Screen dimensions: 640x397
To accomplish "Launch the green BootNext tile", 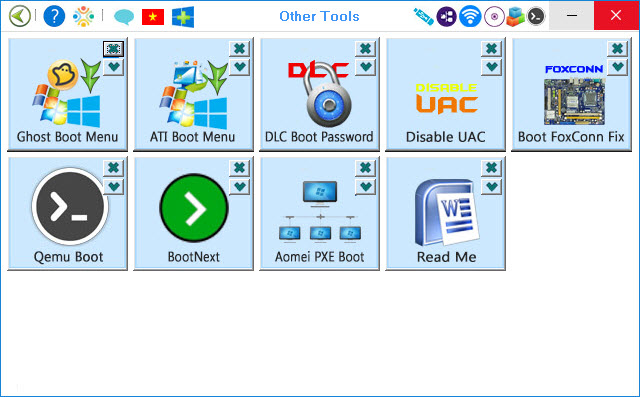I will (x=193, y=213).
